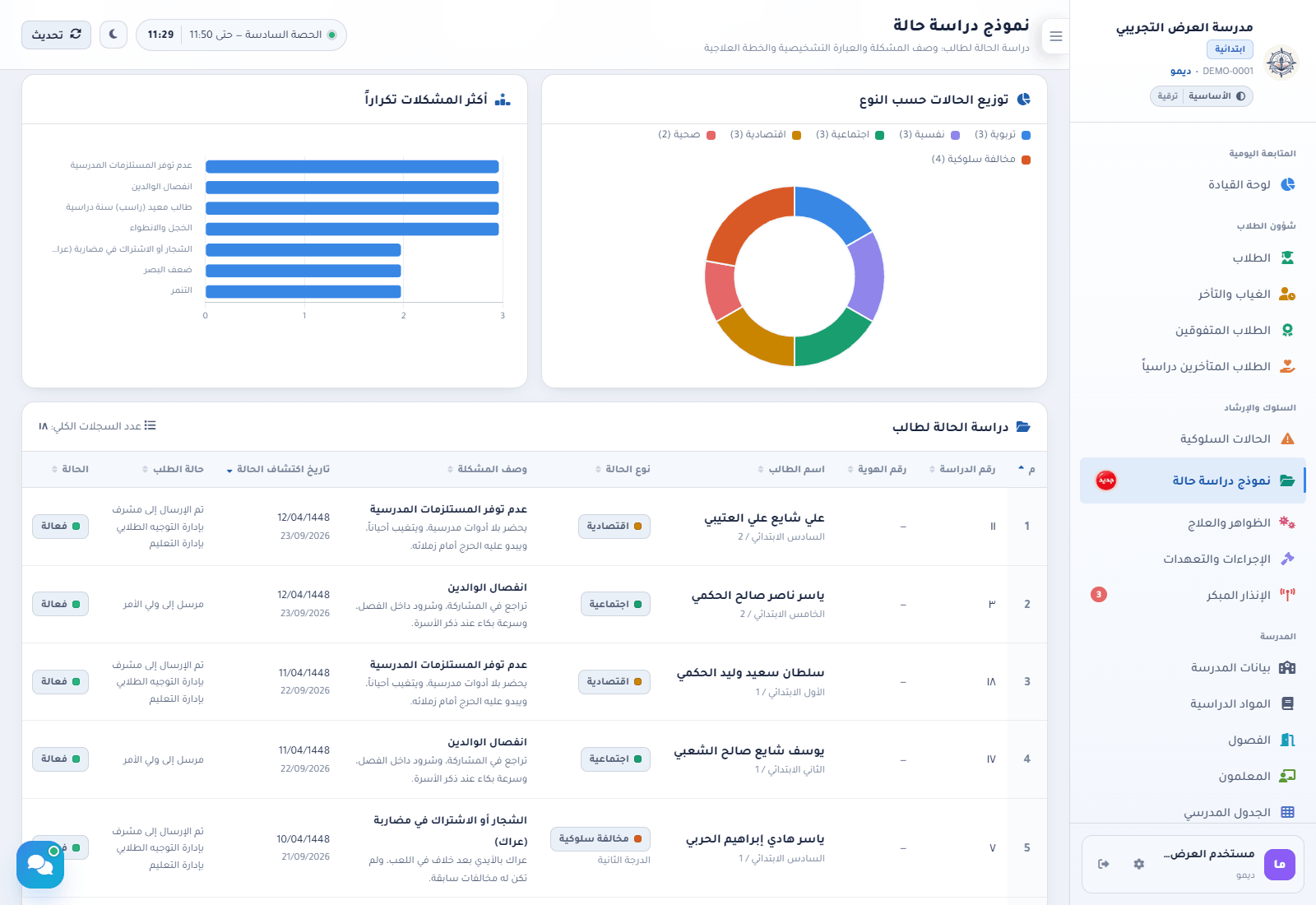Screen dimensions: 1316x905
Task: Click the الظواهر والعلاج icon
Action: click(1288, 522)
